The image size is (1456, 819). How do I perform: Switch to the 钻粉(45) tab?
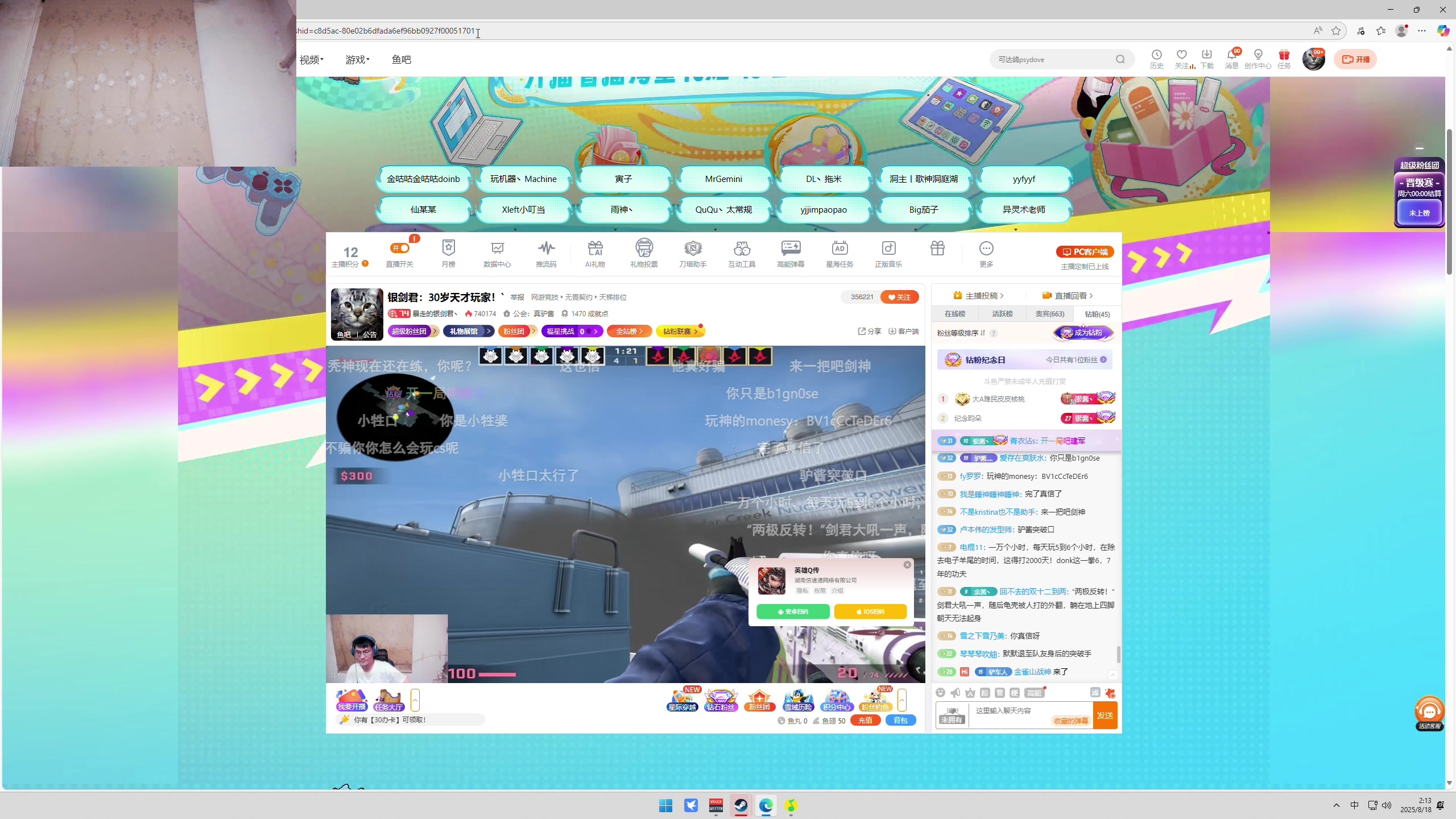(x=1097, y=314)
